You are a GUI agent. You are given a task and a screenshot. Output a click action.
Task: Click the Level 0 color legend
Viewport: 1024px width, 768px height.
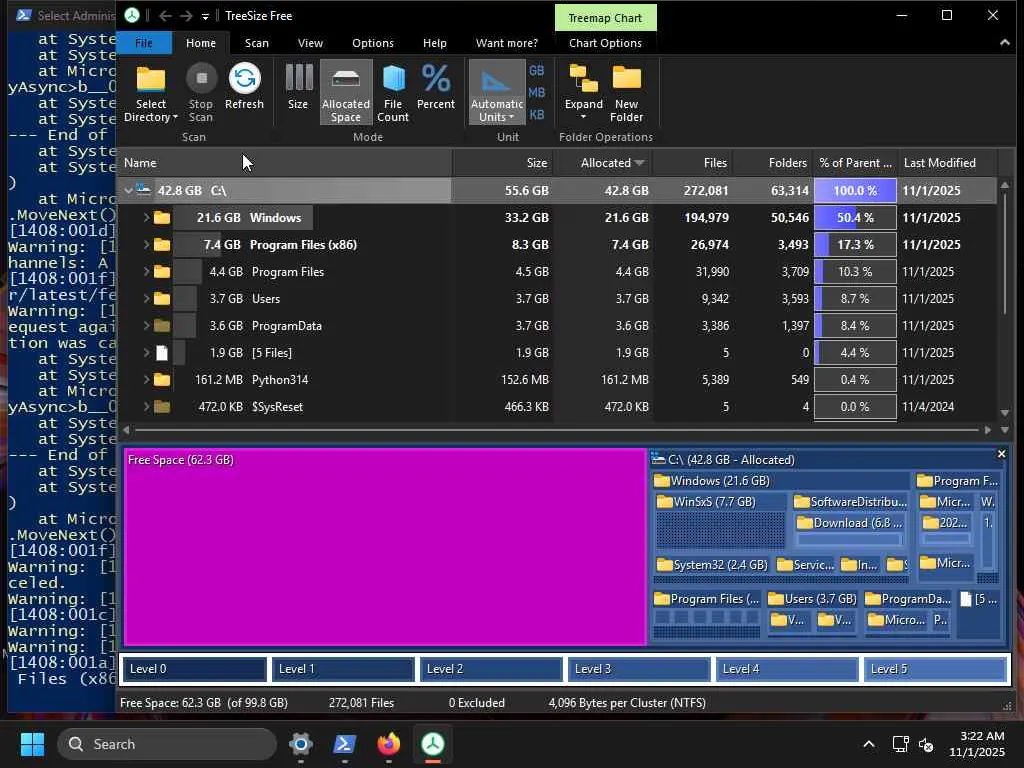(x=194, y=669)
